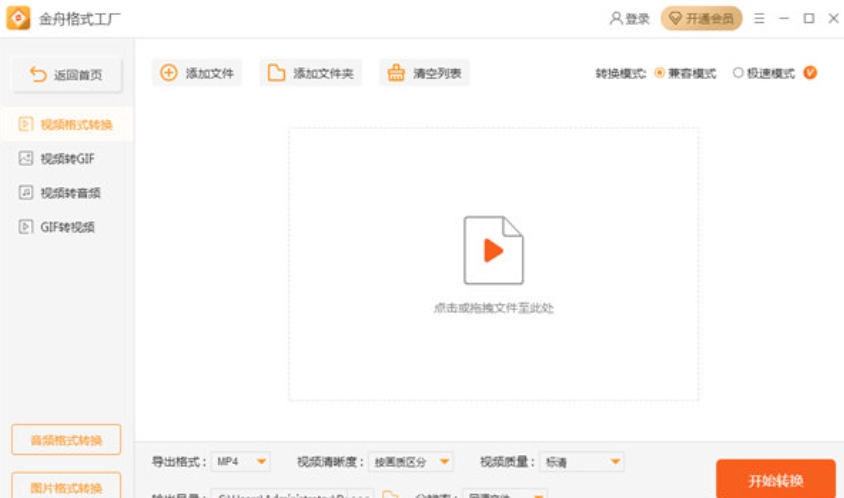
Task: Click the 金舟格式工厂 app logo
Action: (18, 18)
